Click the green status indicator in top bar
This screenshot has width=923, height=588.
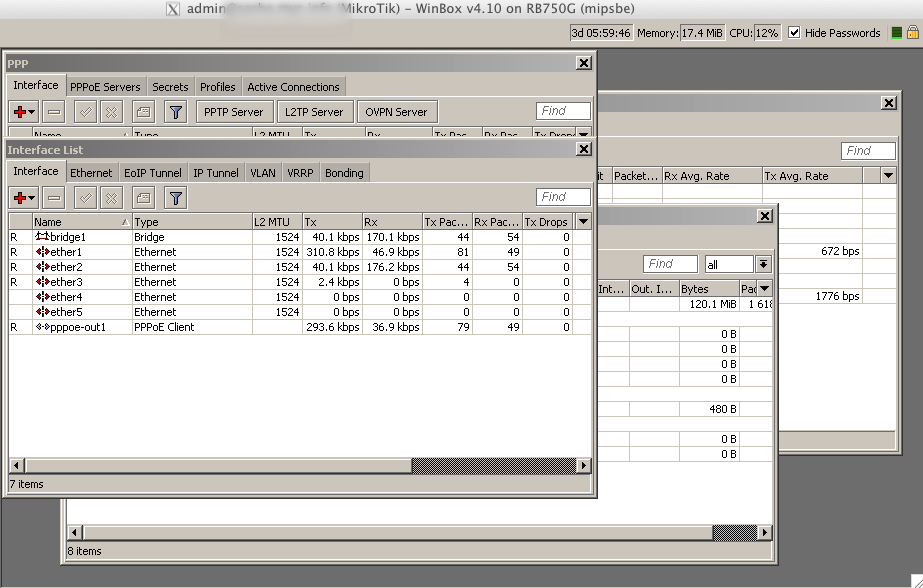pyautogui.click(x=897, y=33)
